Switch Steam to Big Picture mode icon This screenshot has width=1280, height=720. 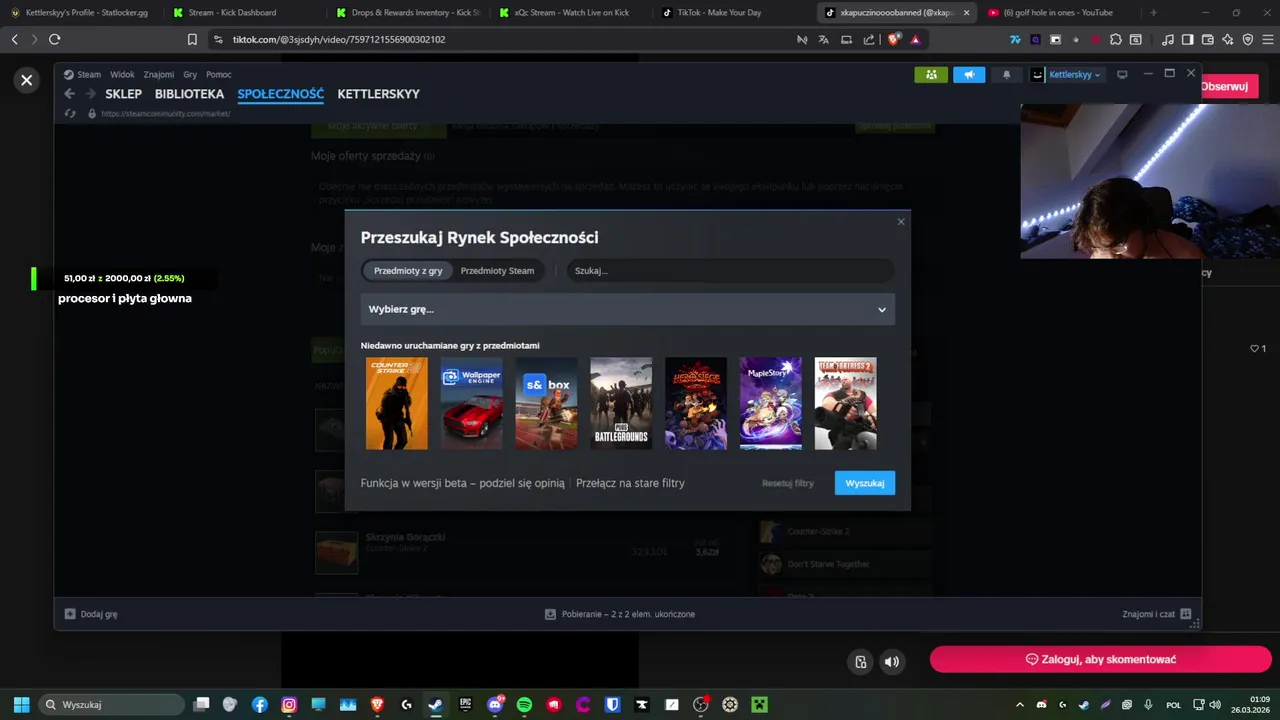point(1122,75)
